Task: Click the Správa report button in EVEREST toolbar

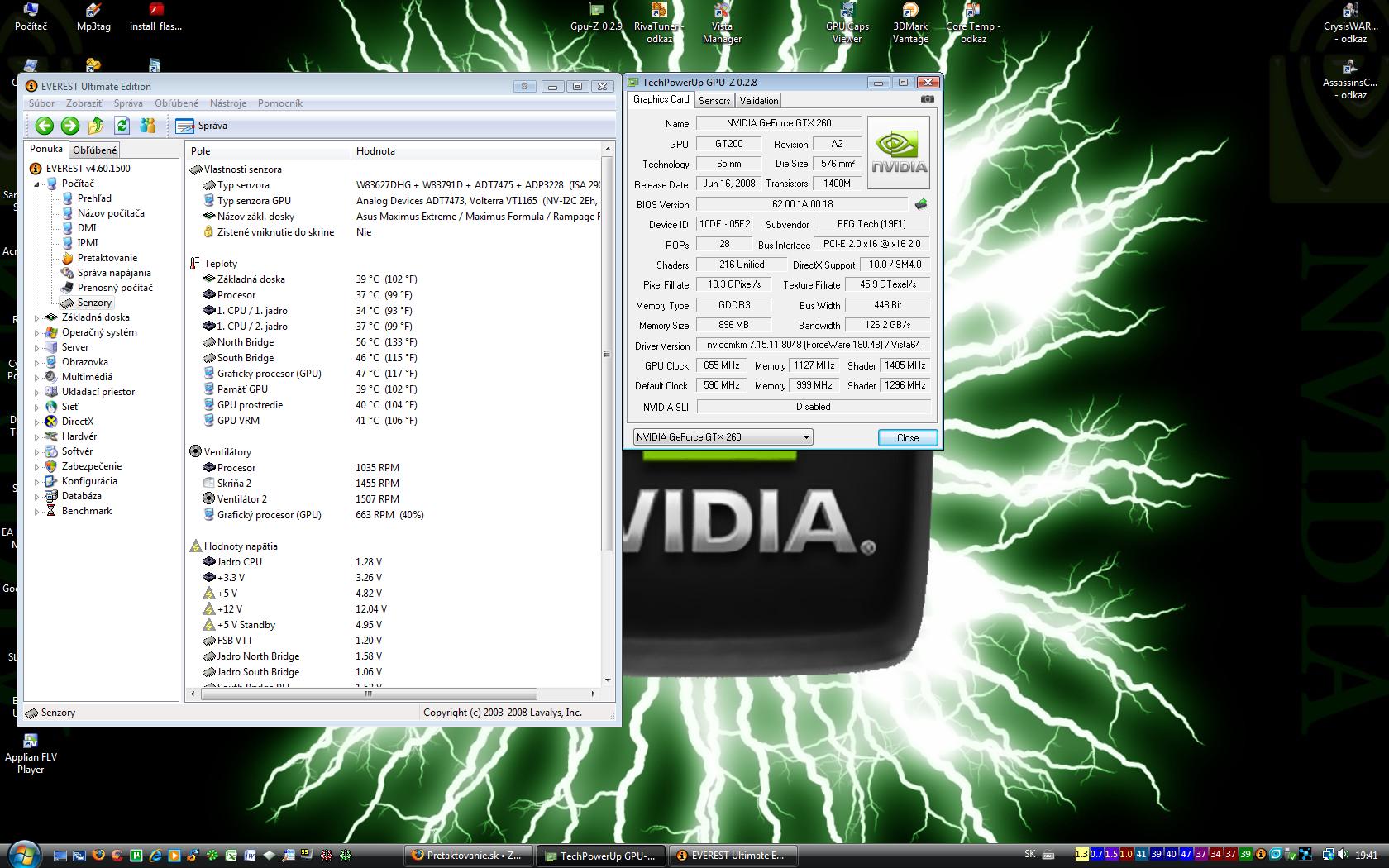Action: (202, 126)
